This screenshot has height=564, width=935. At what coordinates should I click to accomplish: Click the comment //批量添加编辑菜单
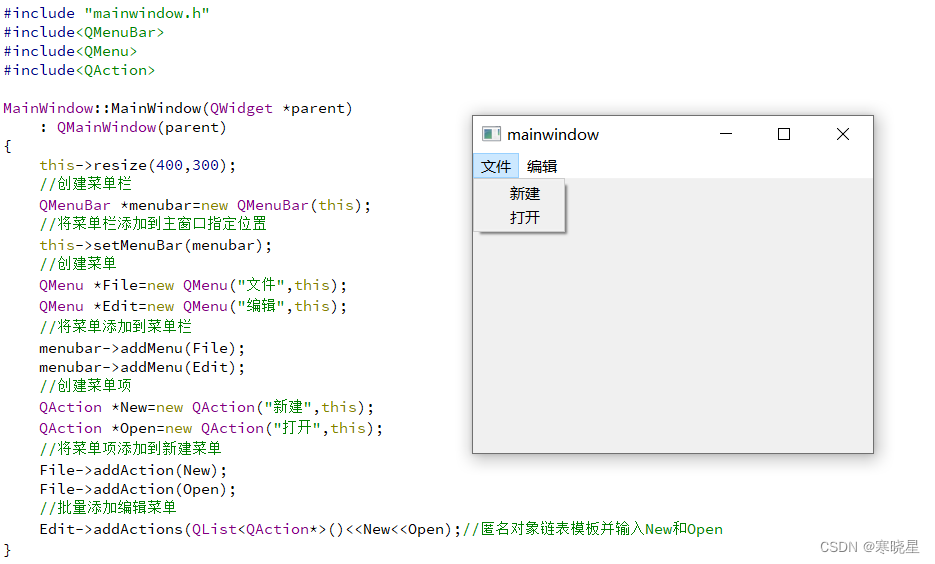click(108, 507)
